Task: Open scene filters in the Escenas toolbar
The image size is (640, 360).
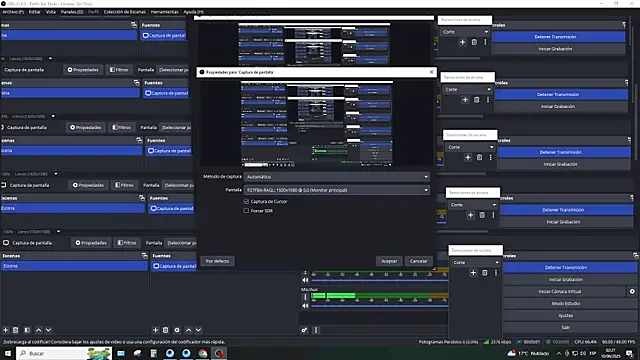Action: (27, 330)
